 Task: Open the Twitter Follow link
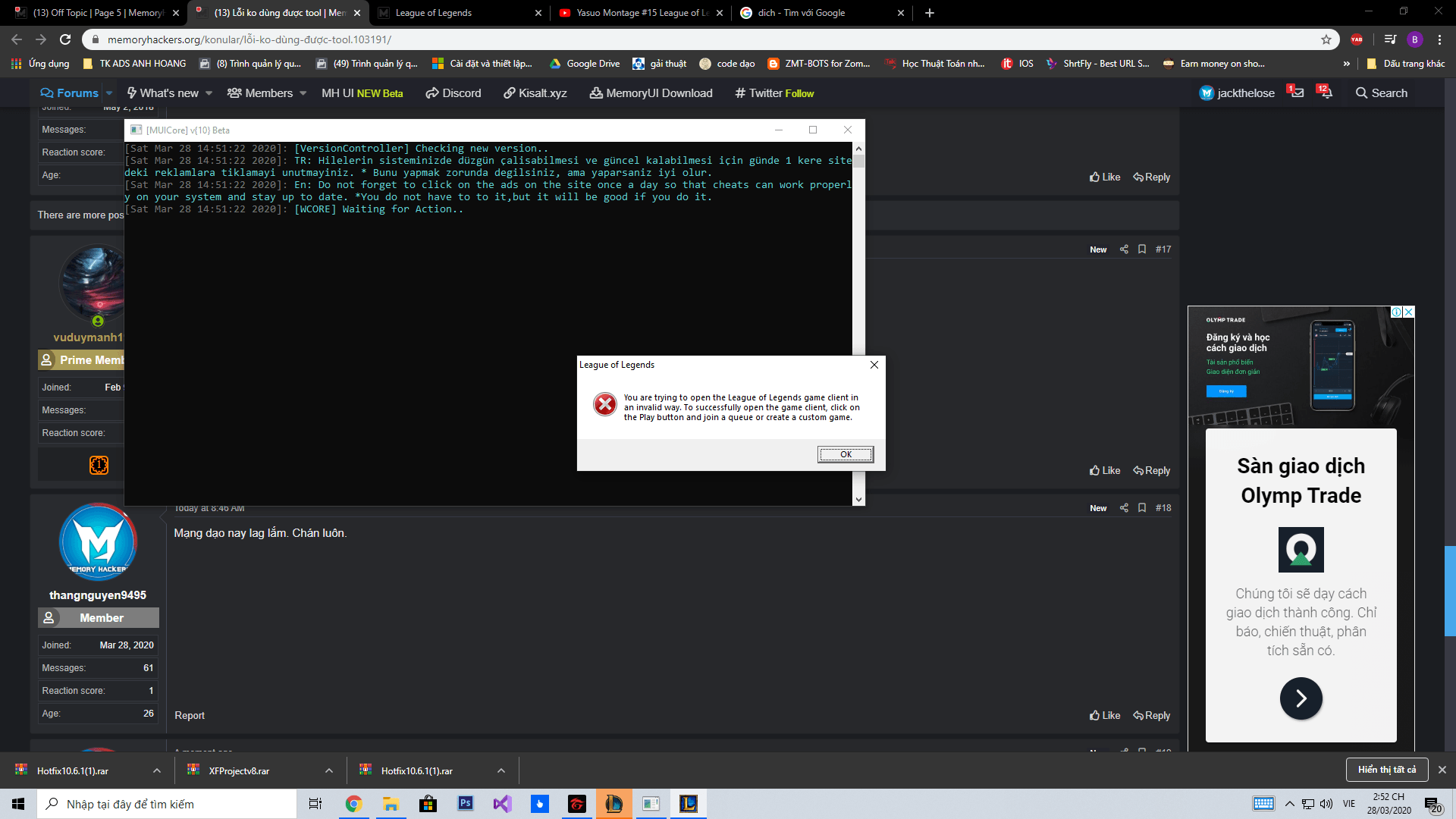click(774, 93)
